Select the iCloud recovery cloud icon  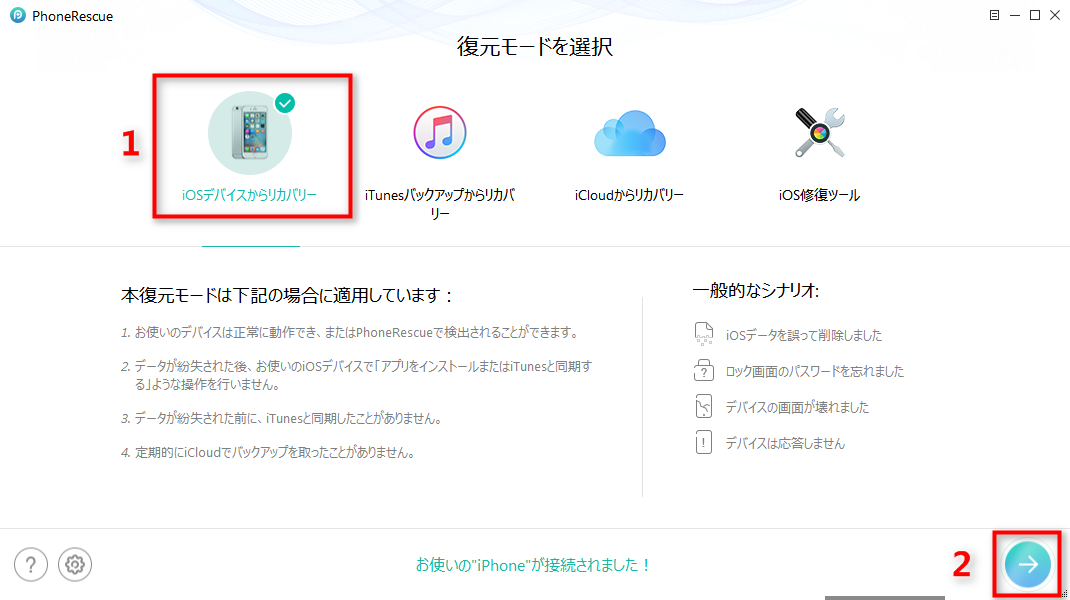629,133
